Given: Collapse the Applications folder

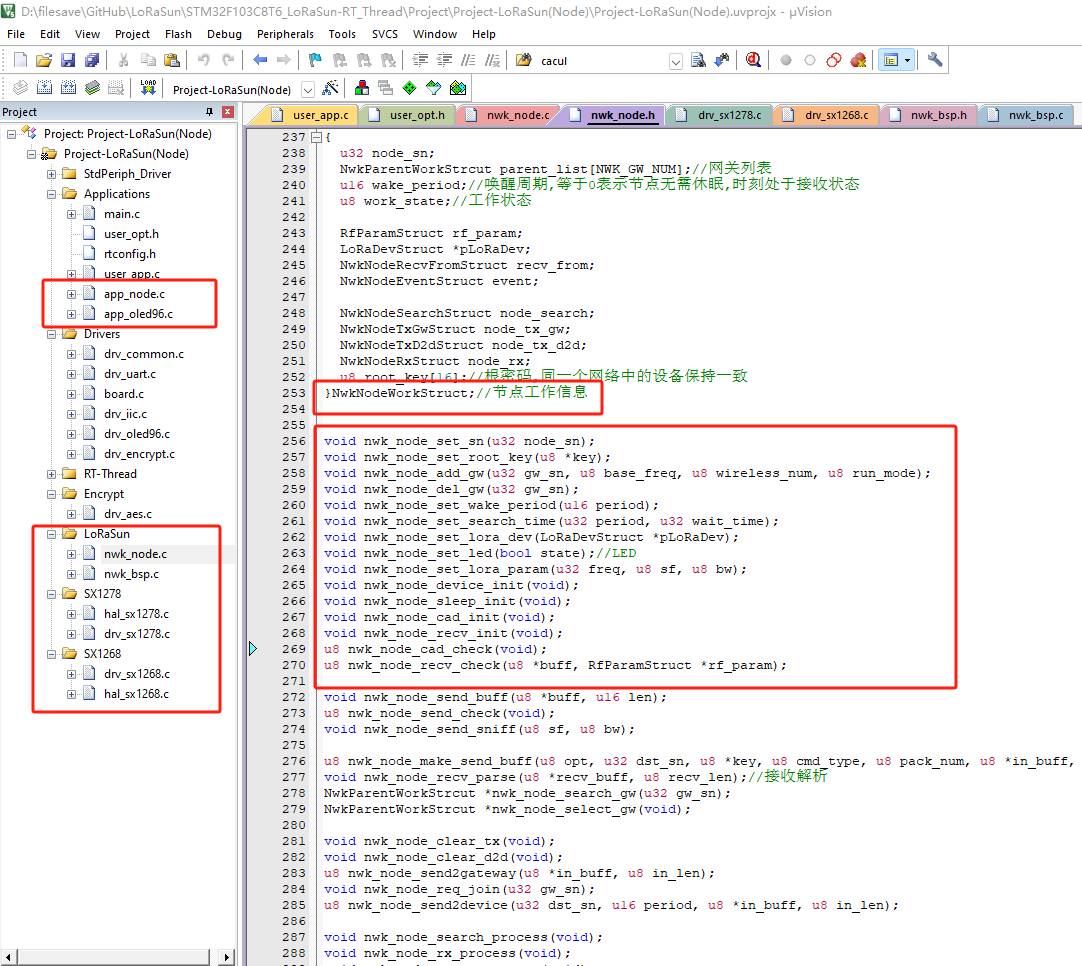Looking at the screenshot, I should 51,194.
